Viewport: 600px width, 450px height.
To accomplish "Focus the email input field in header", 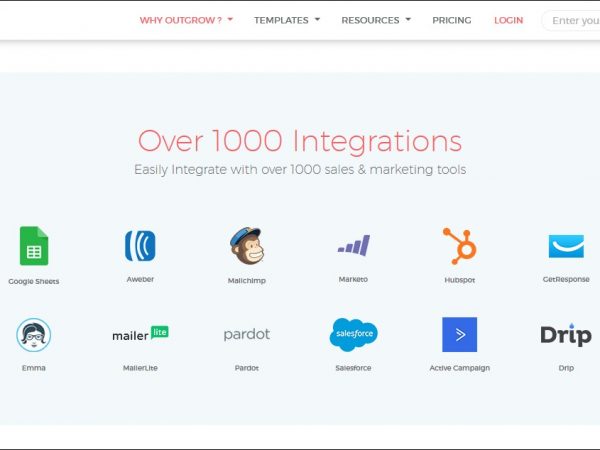I will pos(574,20).
